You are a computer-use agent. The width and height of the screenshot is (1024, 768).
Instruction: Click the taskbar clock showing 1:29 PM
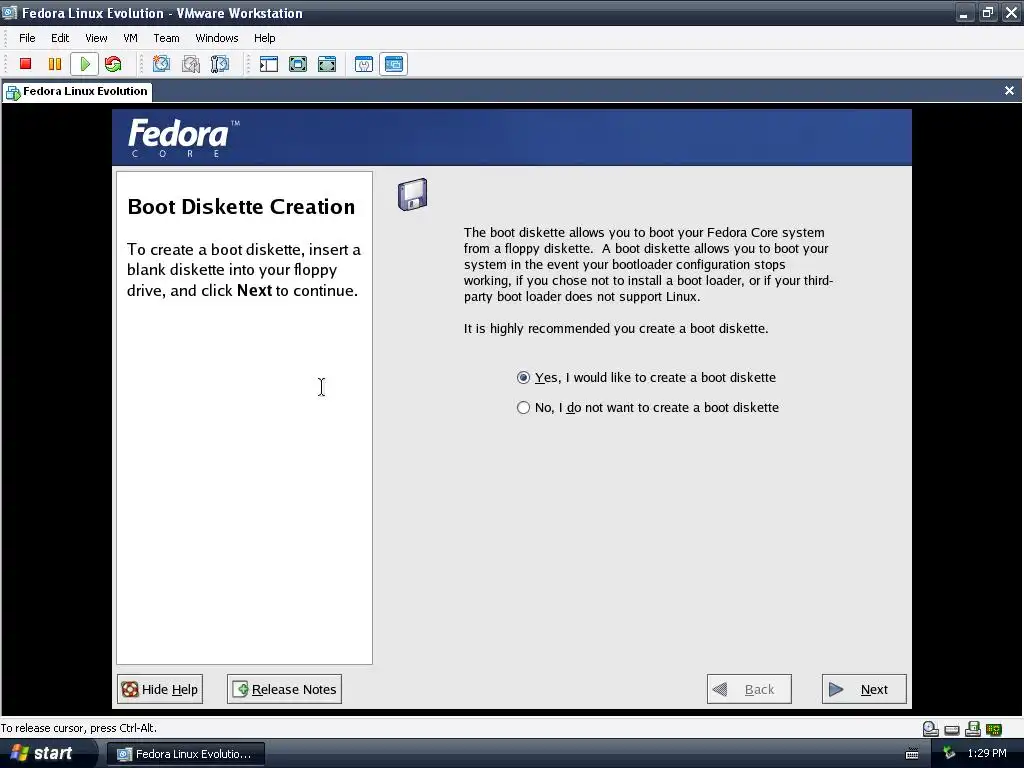tap(987, 753)
